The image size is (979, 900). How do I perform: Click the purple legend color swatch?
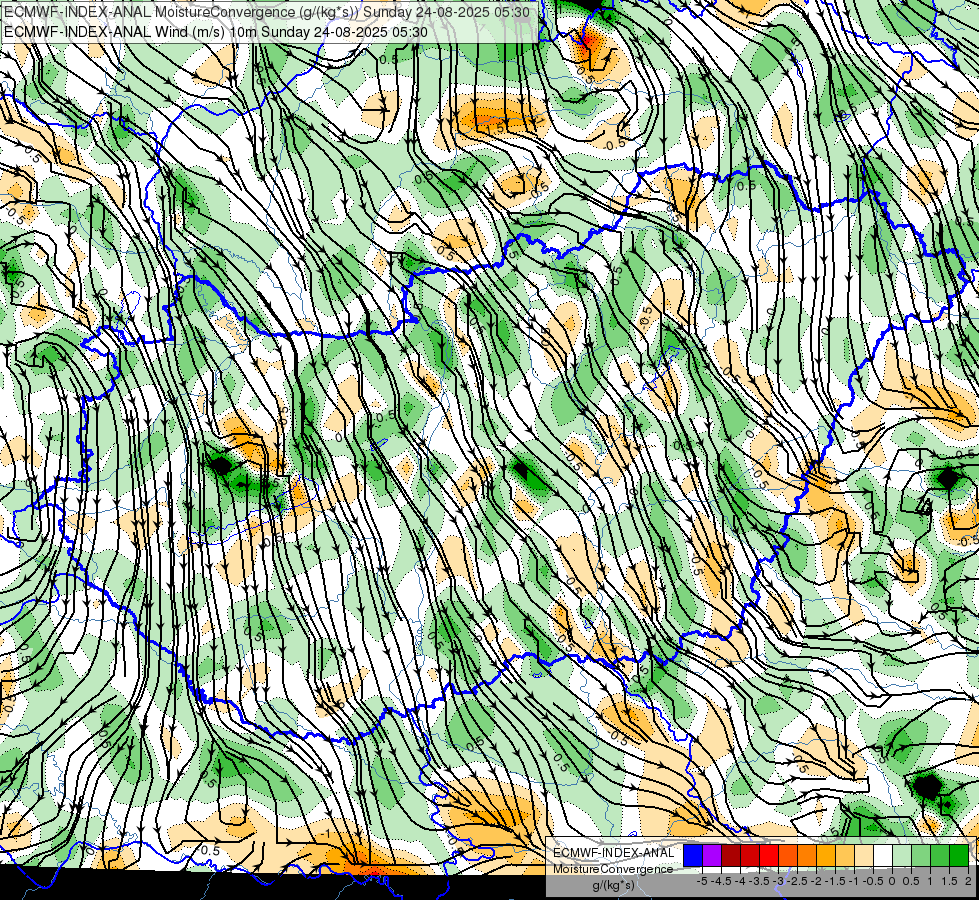(712, 855)
